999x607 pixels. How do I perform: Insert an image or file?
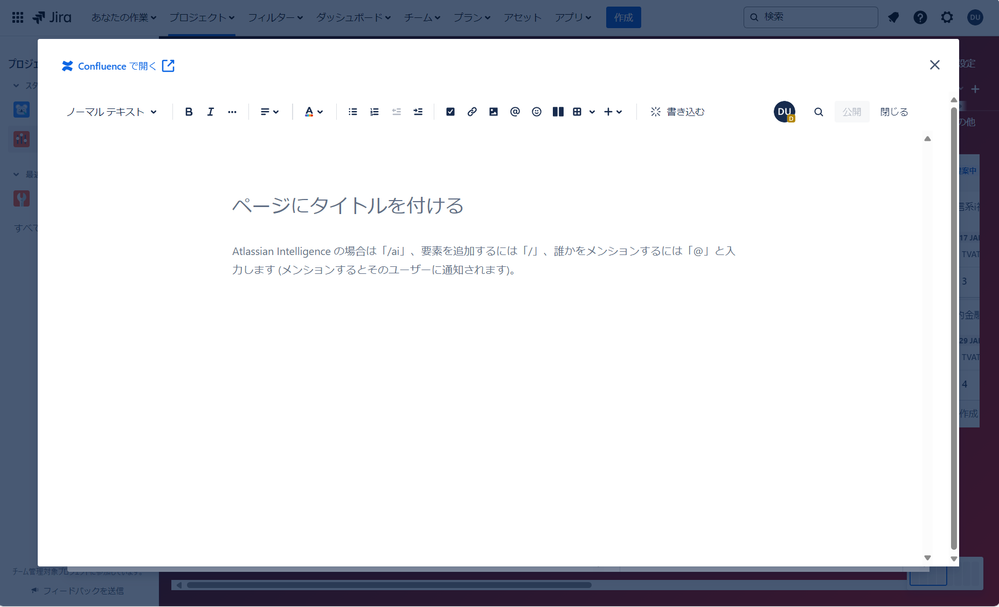[493, 111]
